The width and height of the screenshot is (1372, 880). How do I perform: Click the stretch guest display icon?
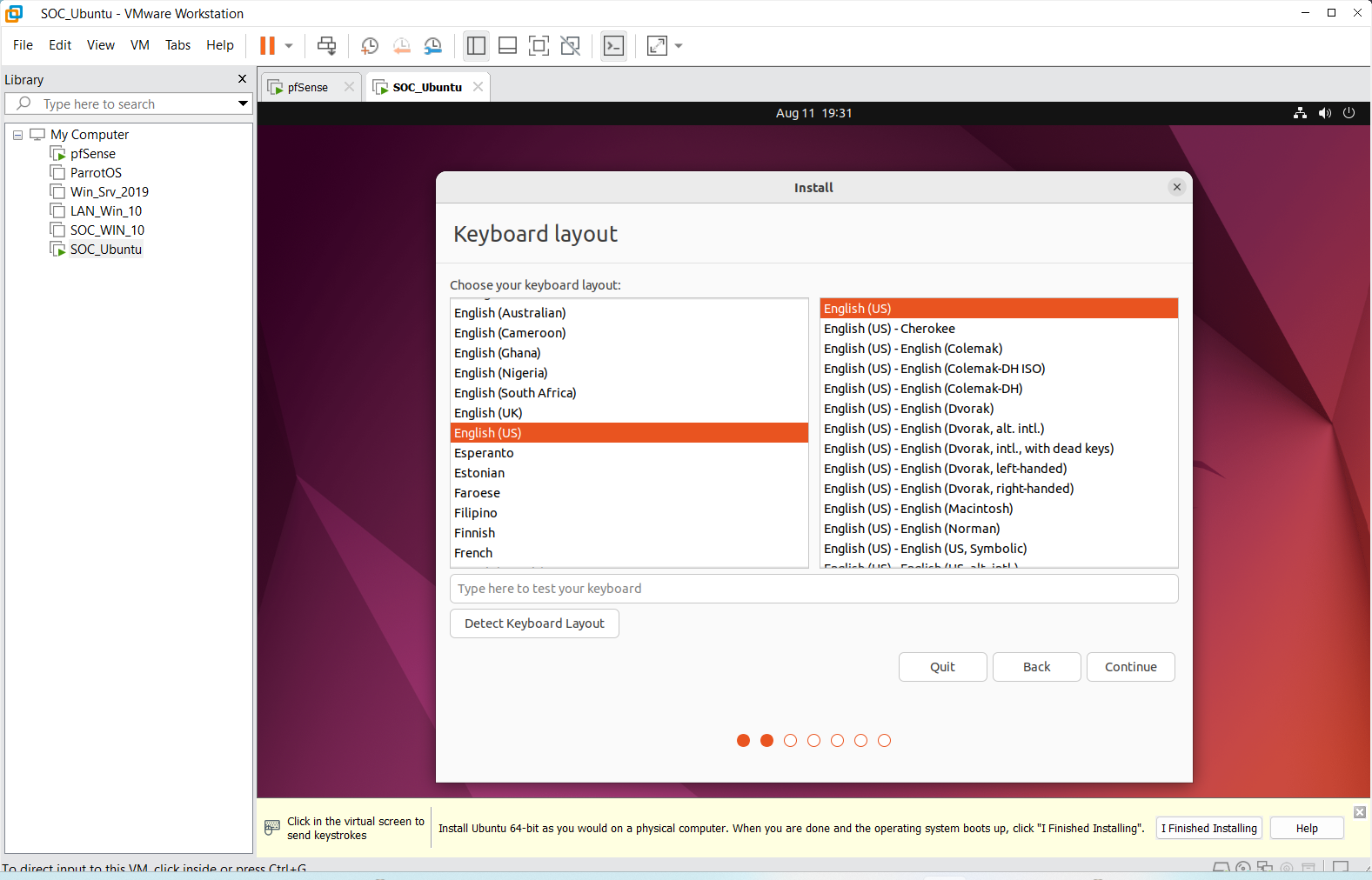pos(658,46)
